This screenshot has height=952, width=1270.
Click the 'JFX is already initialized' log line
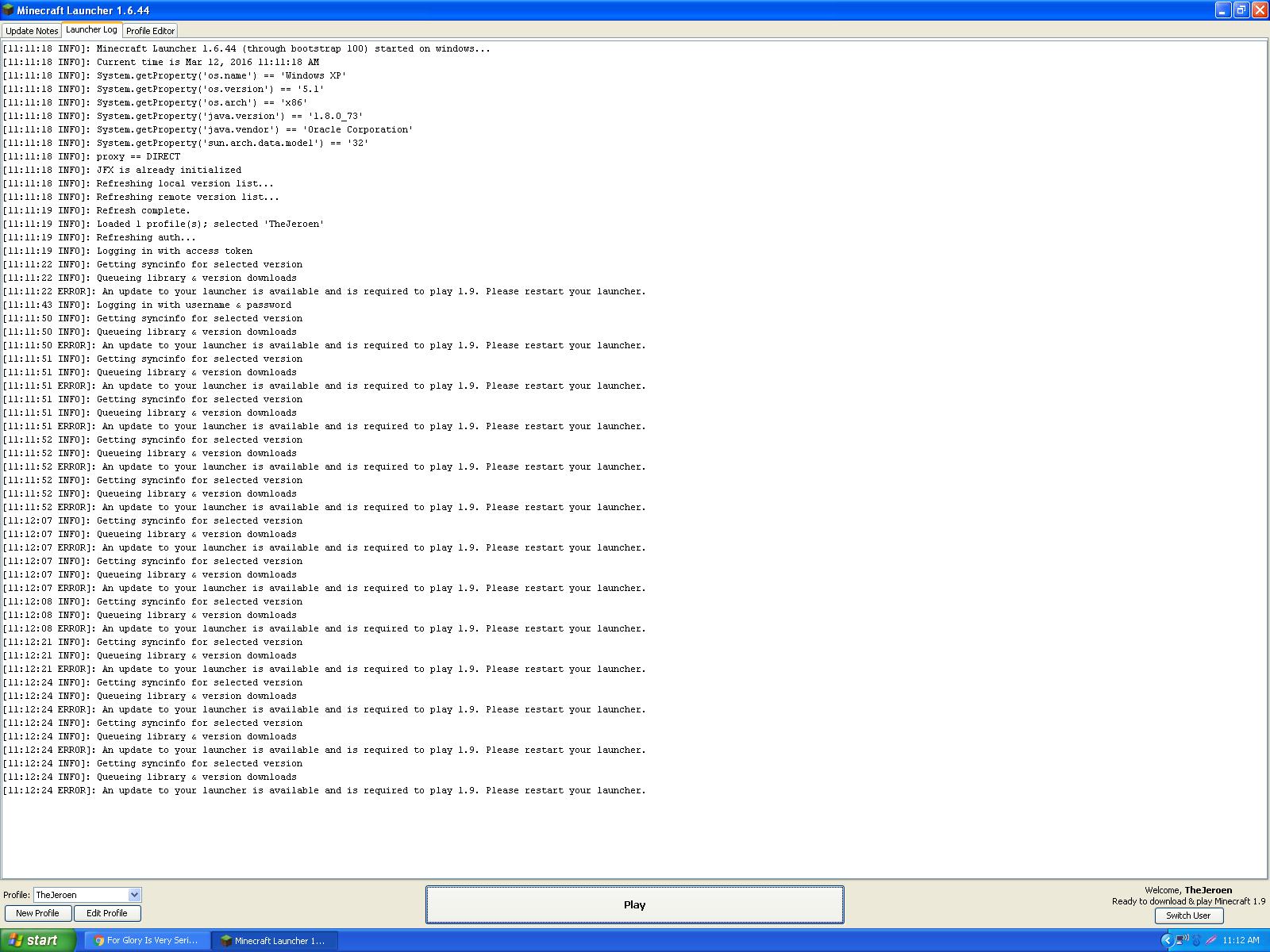pos(122,170)
